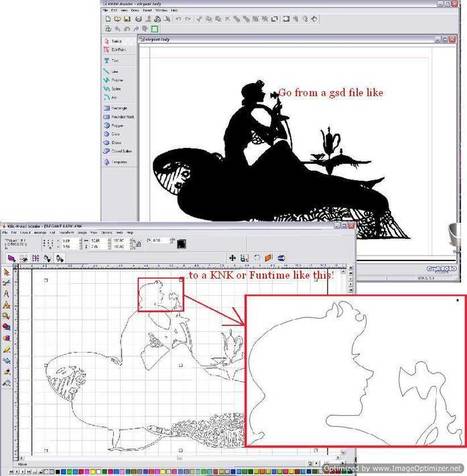Select the Ellipse tool in RoboMaster
Viewport: 467px width, 476px height.
(113, 142)
